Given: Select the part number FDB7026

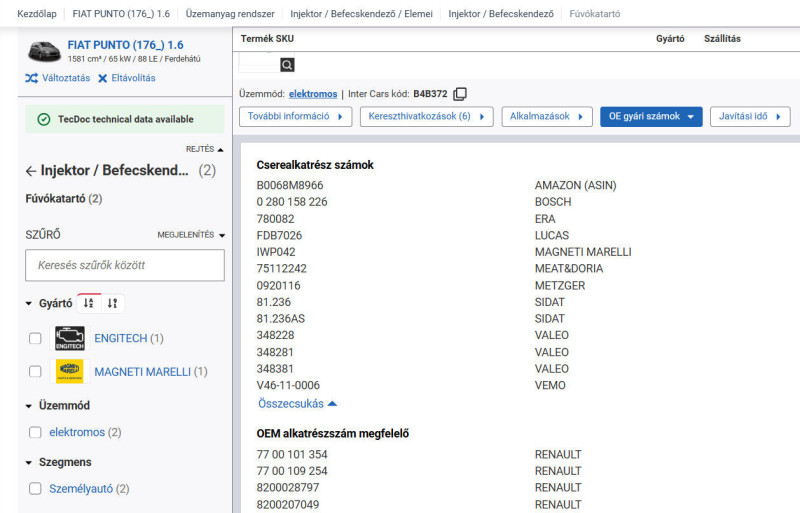Looking at the screenshot, I should point(279,235).
